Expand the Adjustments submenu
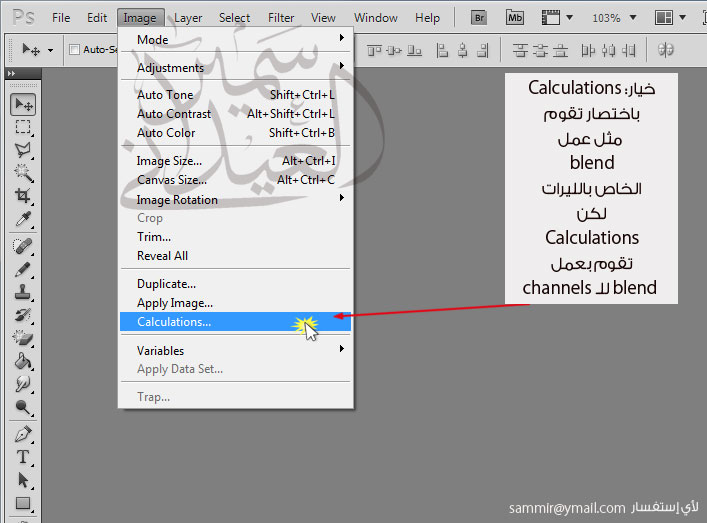Viewport: 707px width, 523px height. (235, 68)
